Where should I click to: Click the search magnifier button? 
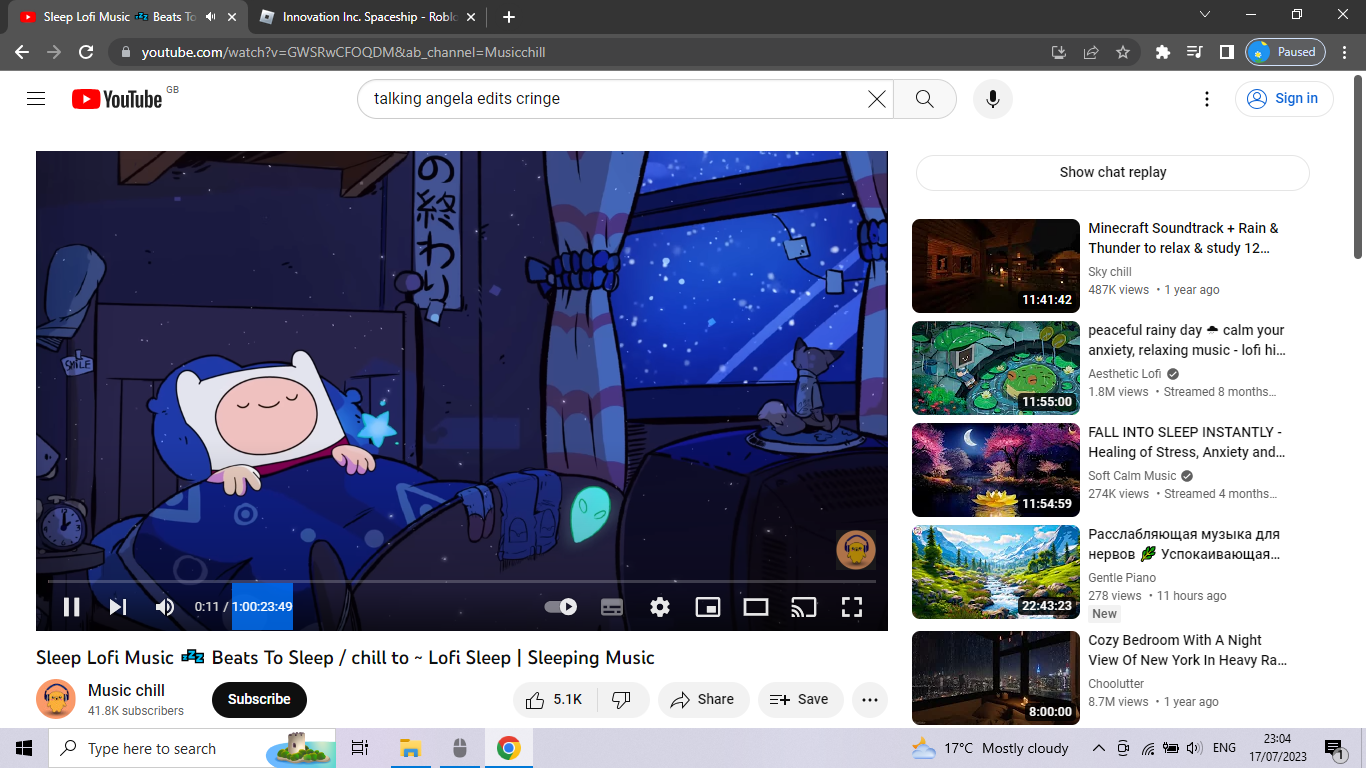pyautogui.click(x=925, y=98)
